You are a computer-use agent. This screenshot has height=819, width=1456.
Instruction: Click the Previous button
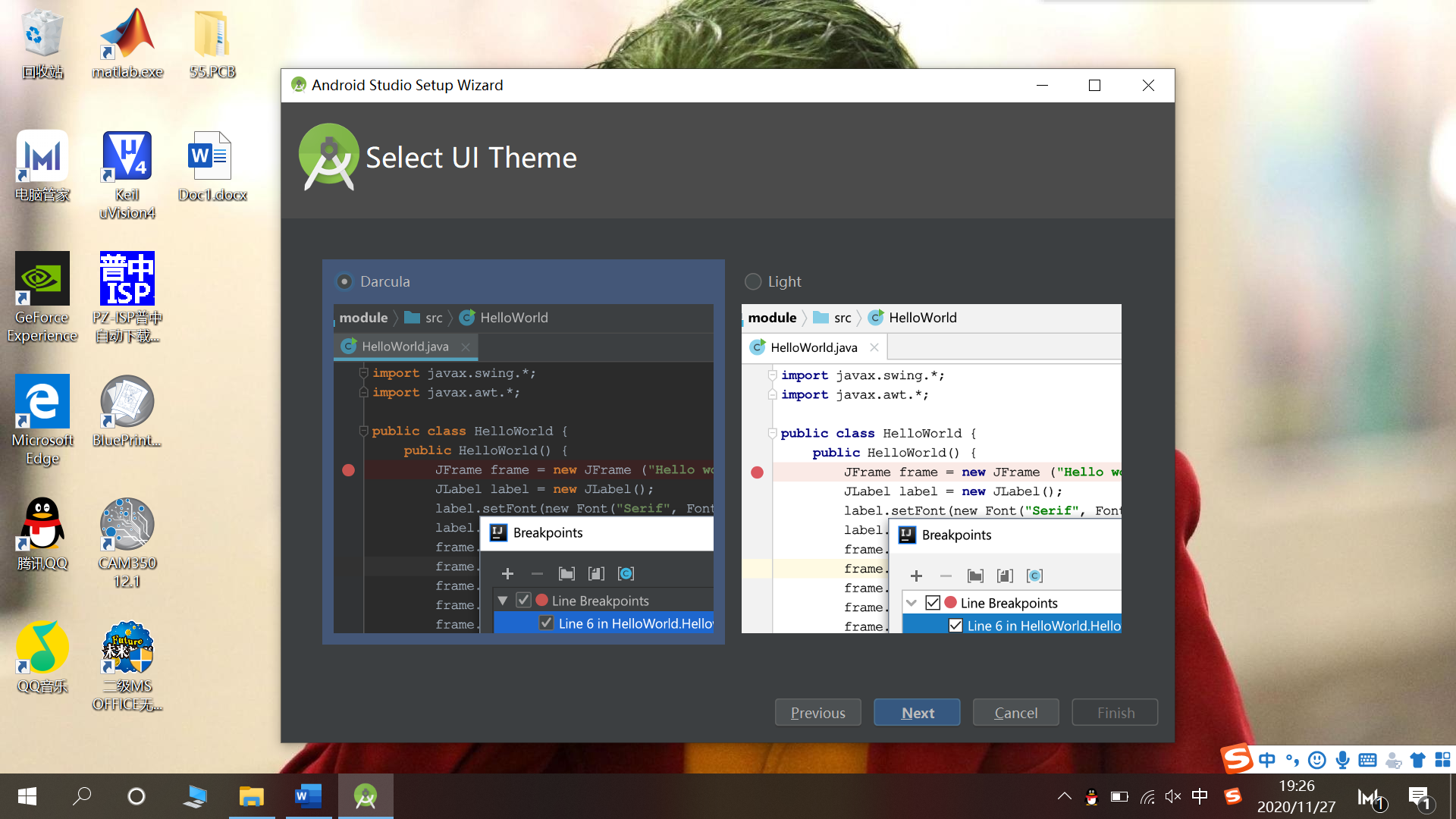point(817,713)
